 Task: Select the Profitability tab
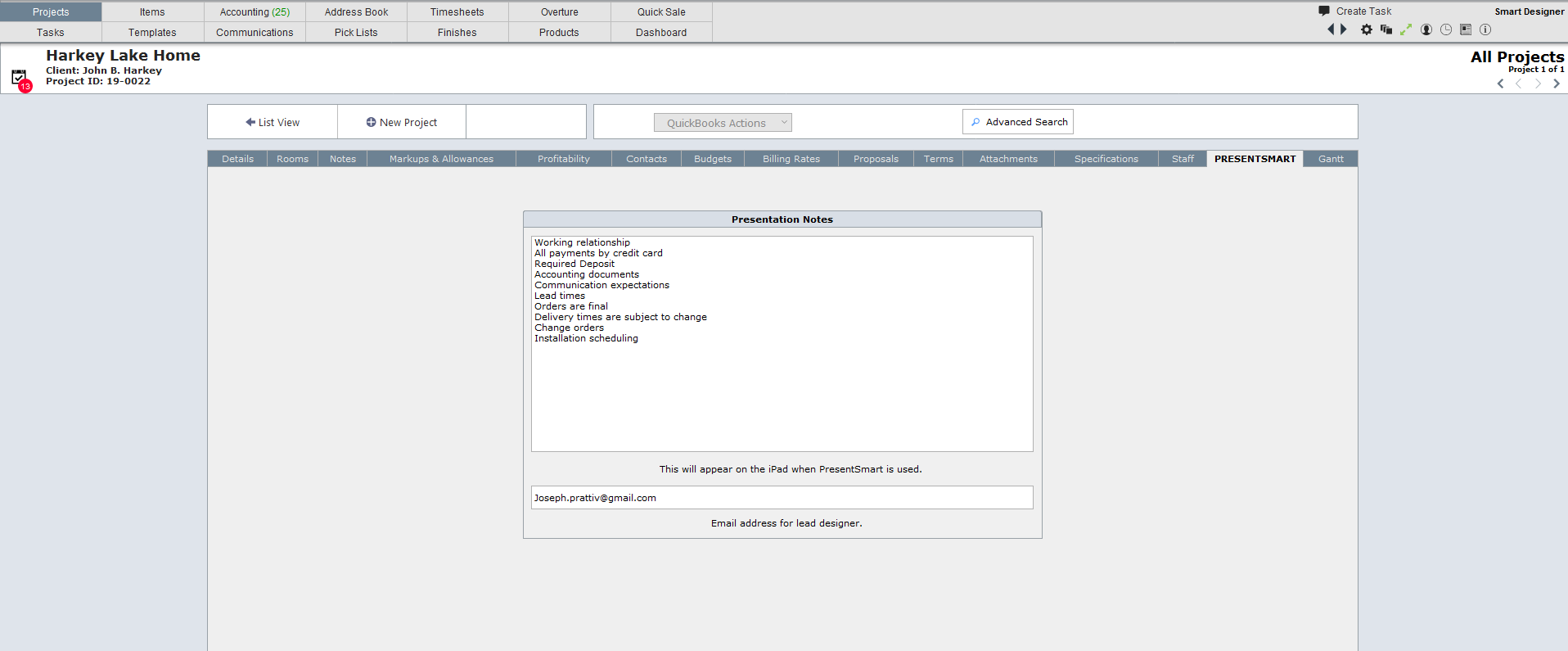[564, 159]
